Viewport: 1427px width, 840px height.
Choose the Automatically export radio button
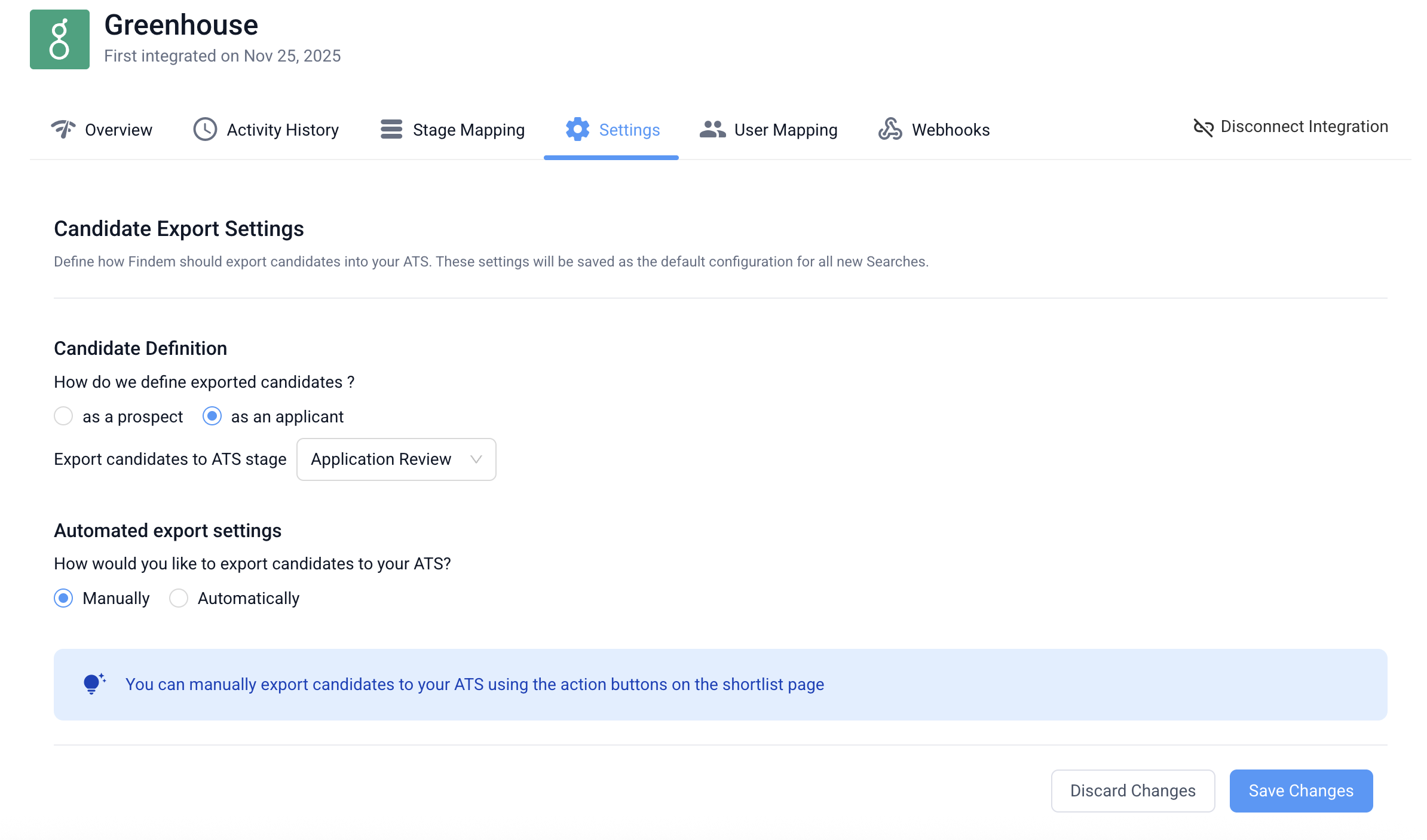tap(179, 598)
